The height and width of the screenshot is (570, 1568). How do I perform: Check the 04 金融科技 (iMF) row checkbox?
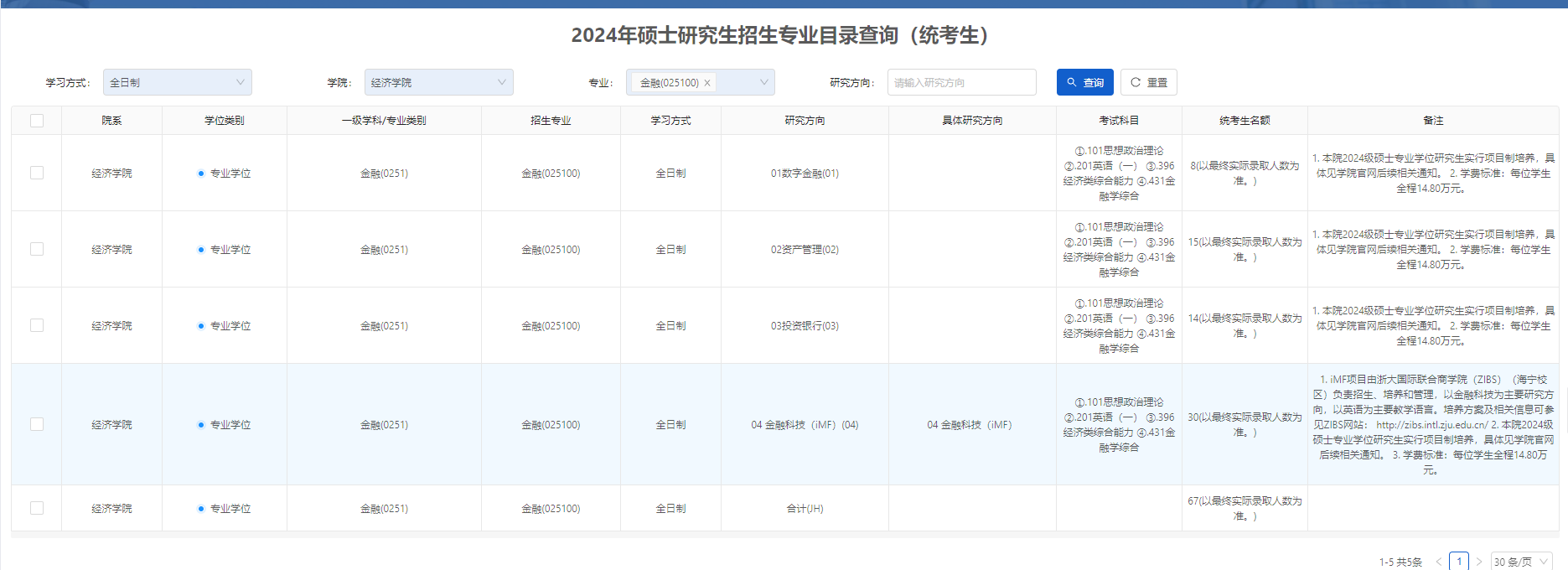point(37,424)
